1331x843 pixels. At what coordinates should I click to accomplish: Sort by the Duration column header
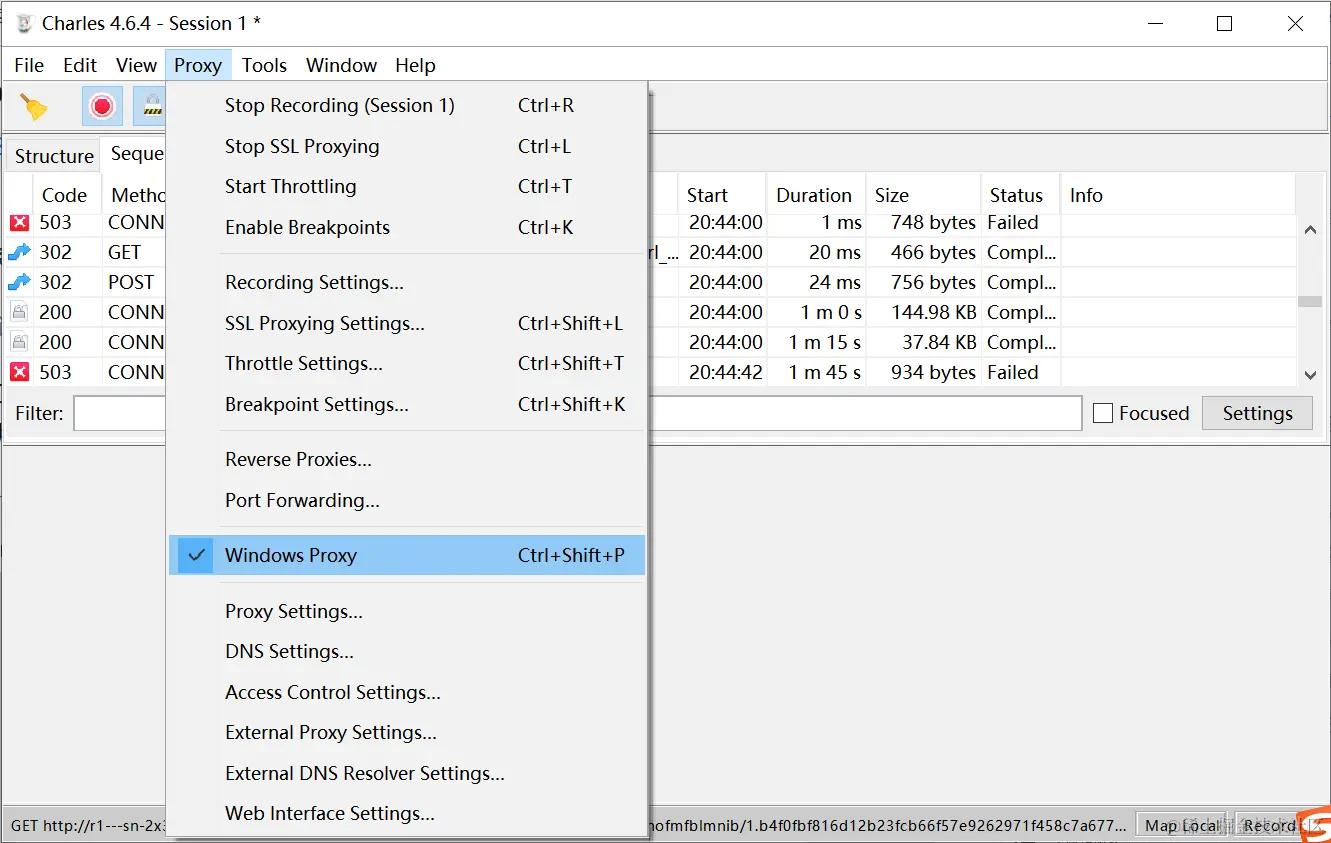point(815,195)
